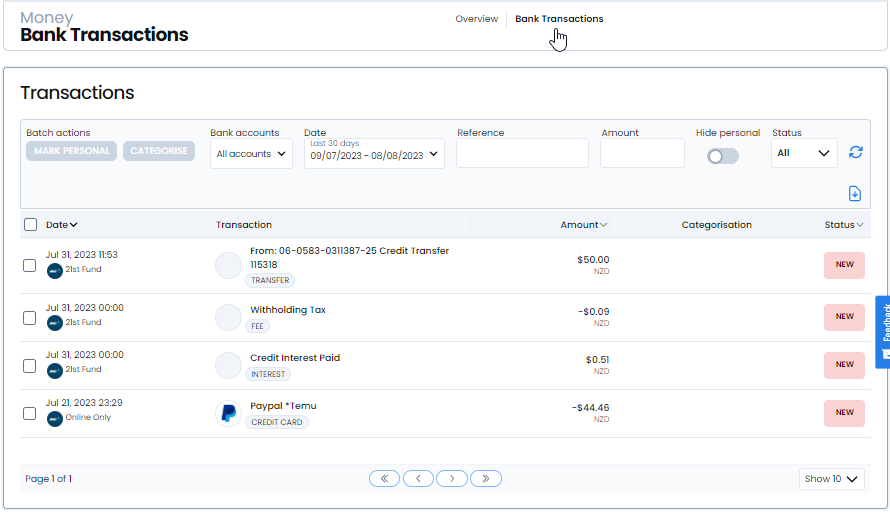Click the Page 1 of 1 text

click(48, 479)
